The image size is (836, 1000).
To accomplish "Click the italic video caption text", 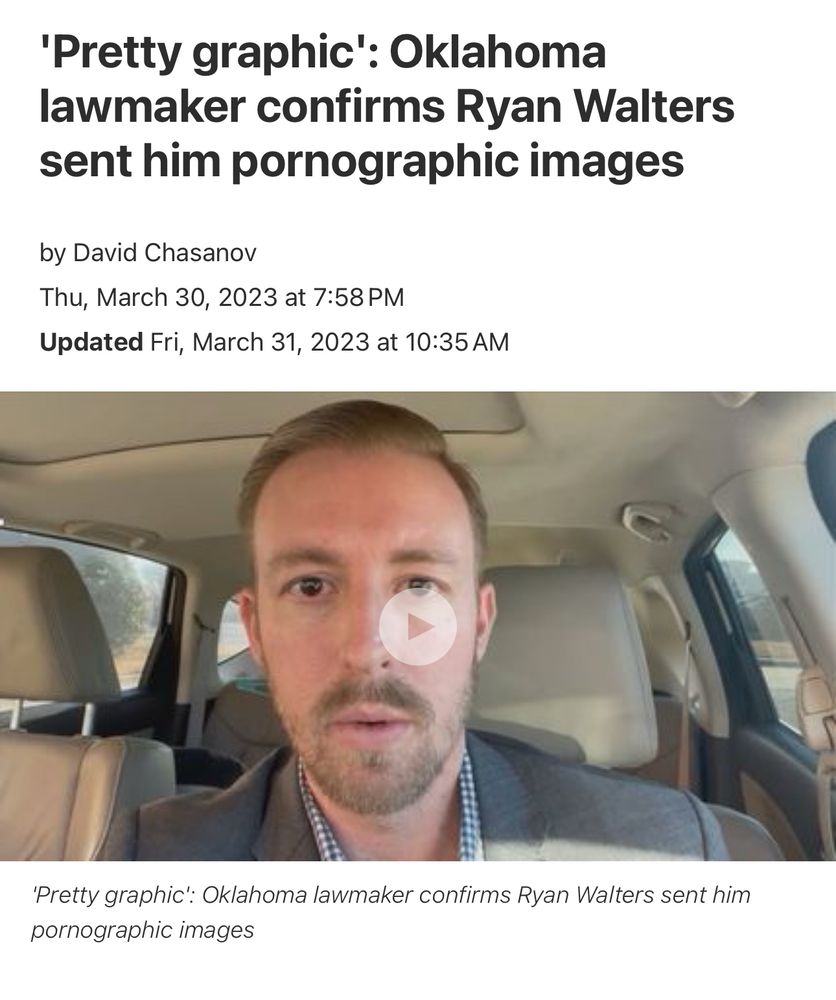I will [x=390, y=912].
